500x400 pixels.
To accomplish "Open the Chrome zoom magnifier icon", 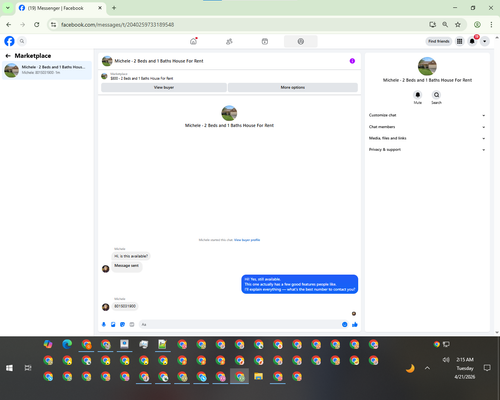I will (445, 24).
